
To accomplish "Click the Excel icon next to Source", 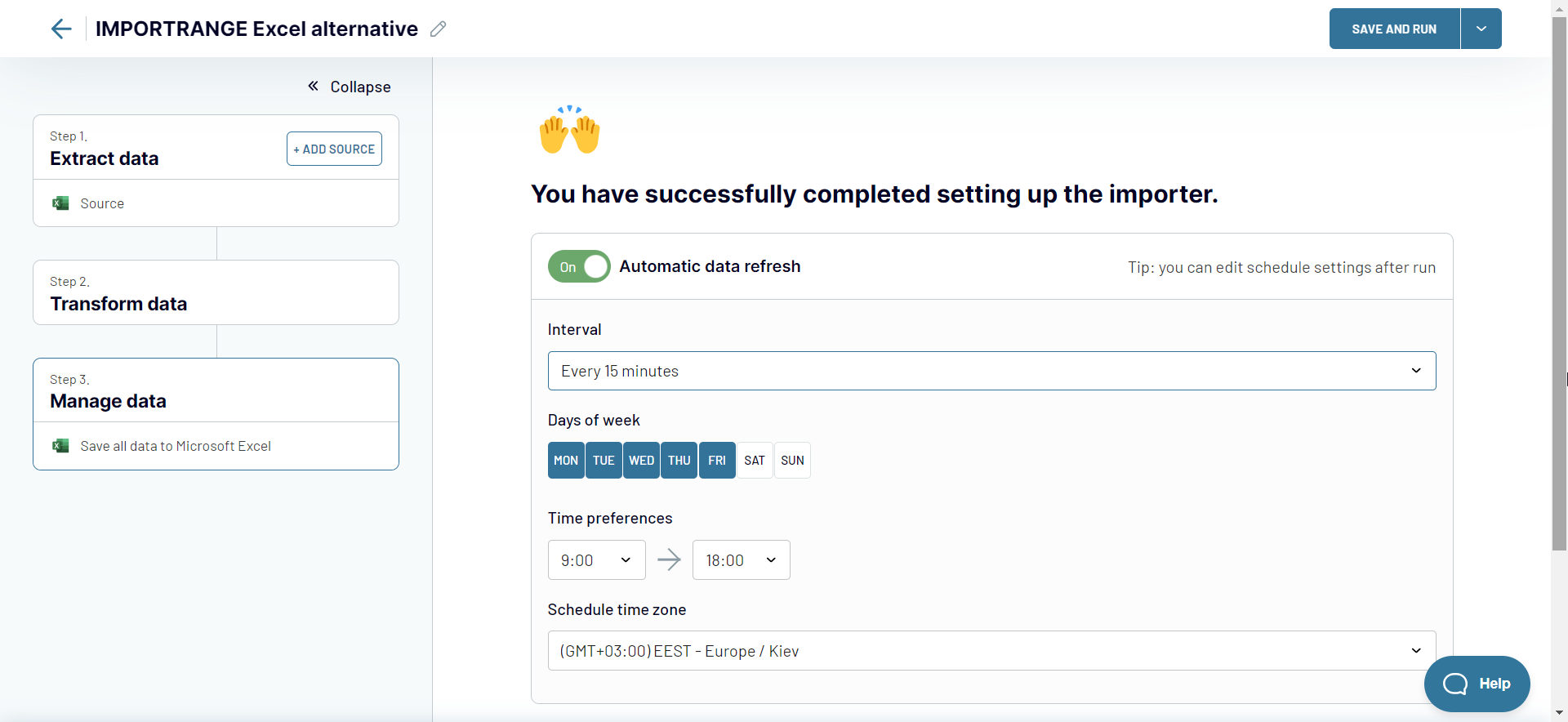I will (60, 203).
